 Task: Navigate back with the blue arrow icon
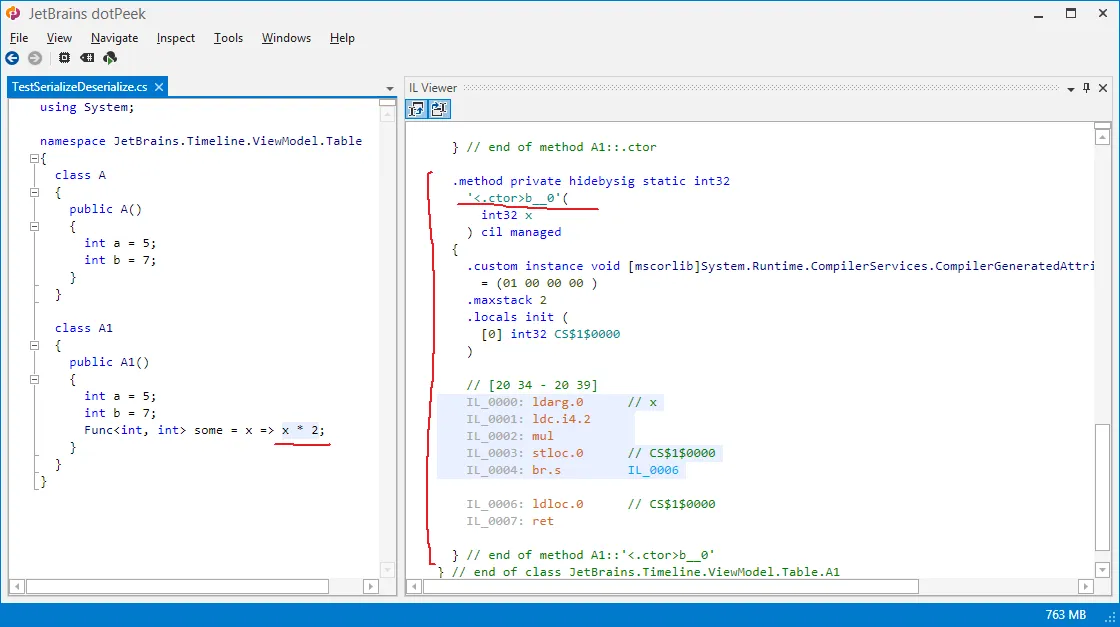pyautogui.click(x=12, y=58)
